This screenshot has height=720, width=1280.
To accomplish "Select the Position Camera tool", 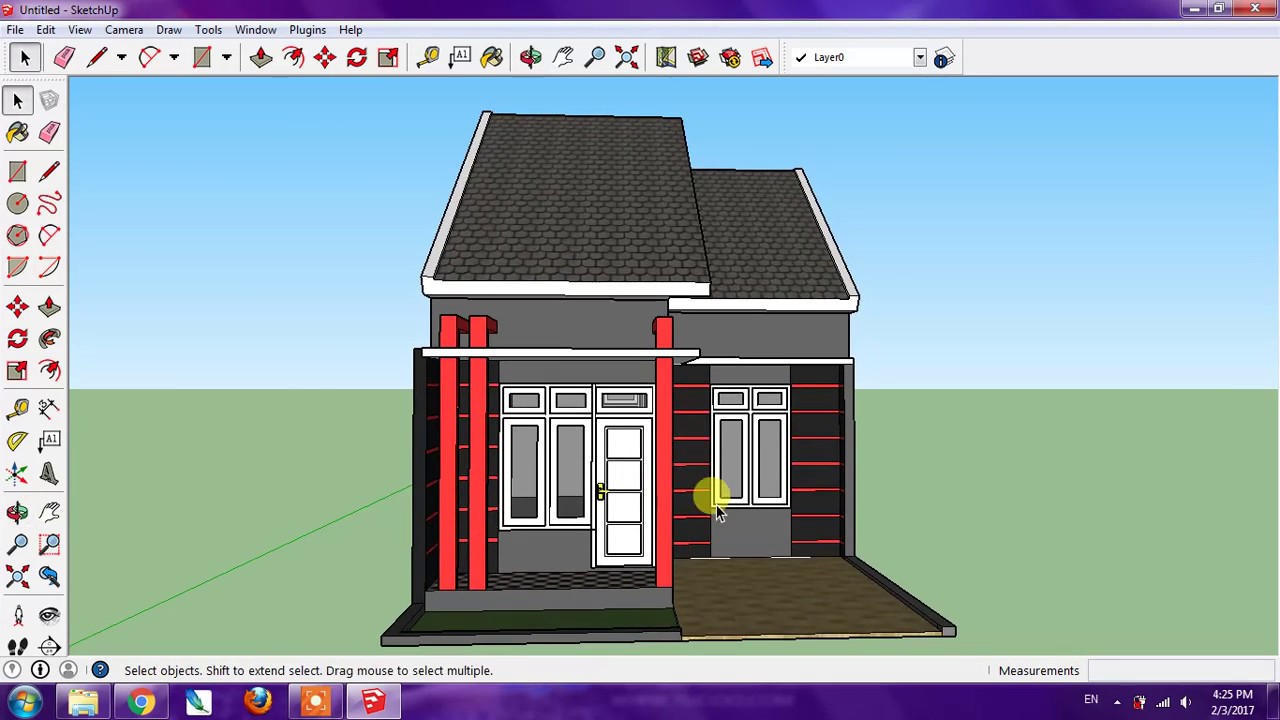I will coord(17,616).
